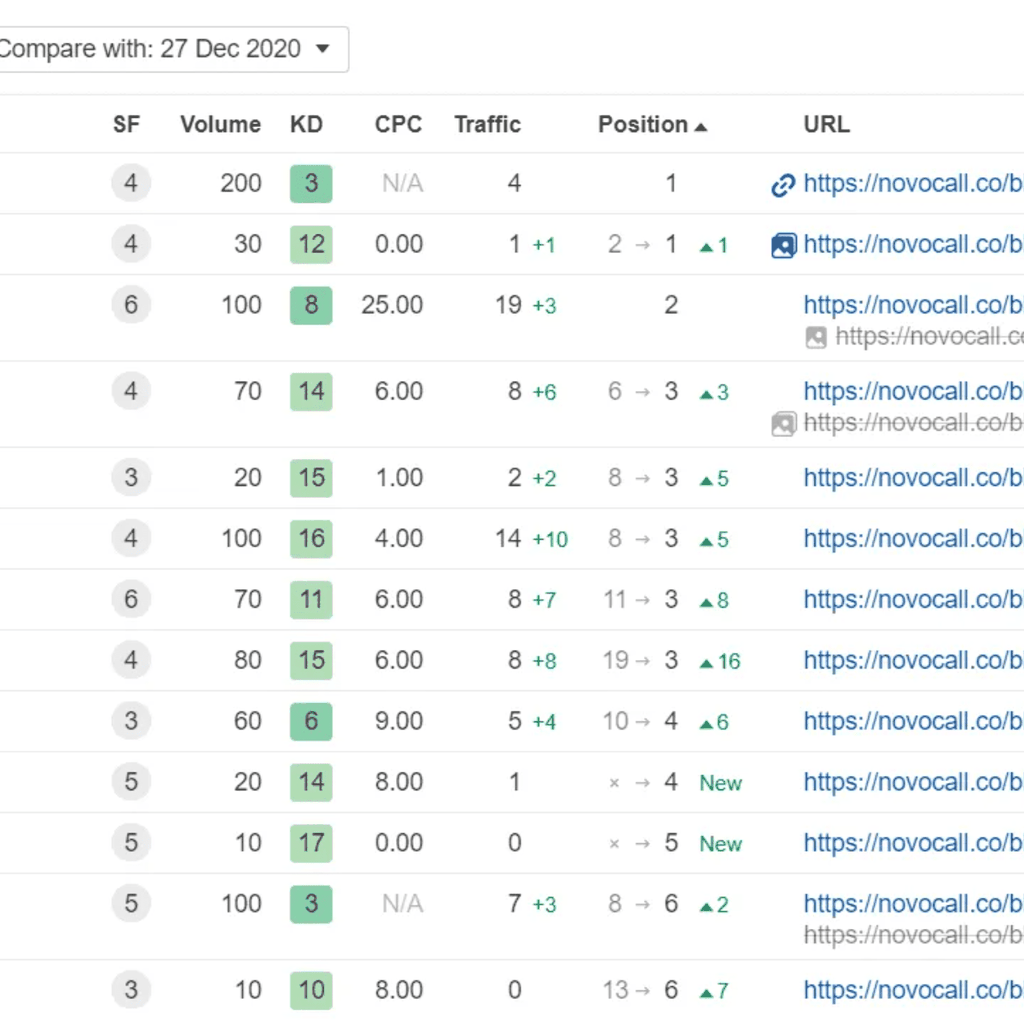1024x1024 pixels.
Task: Click SF badge 6 in the KD 11 row
Action: [x=131, y=600]
